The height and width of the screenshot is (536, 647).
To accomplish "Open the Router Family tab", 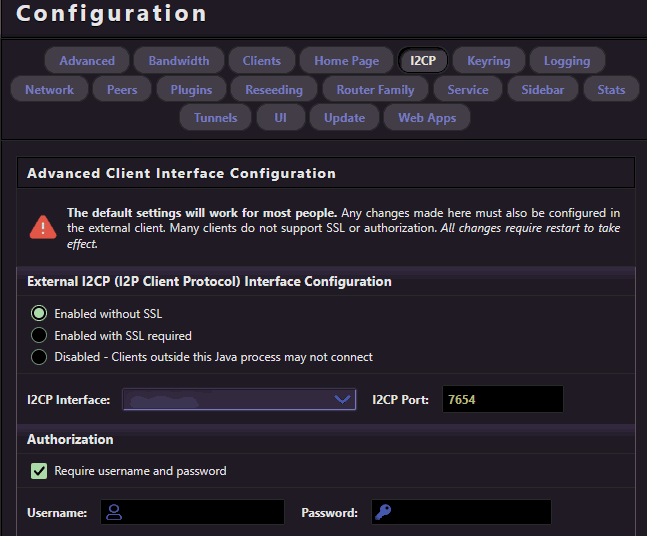I will [375, 90].
